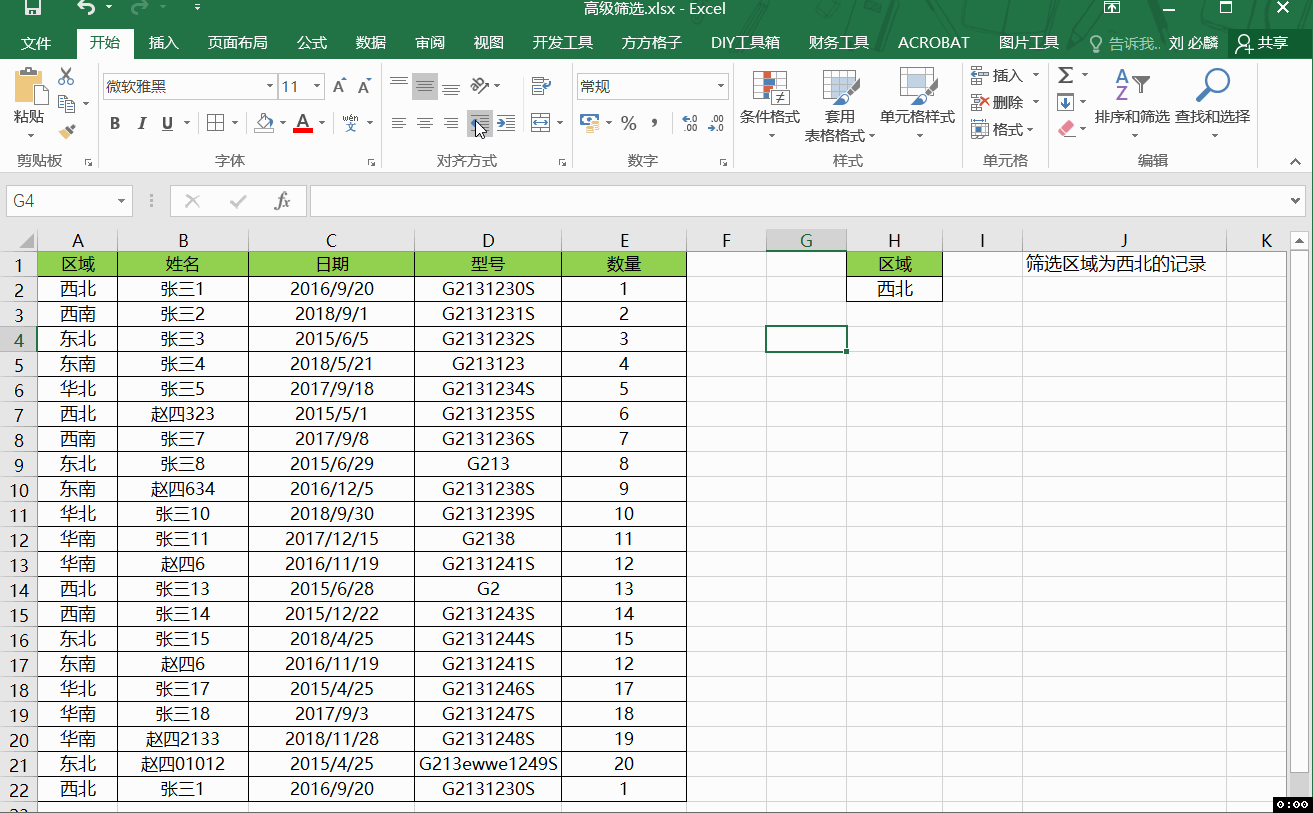Apply bottom vertical alignment
Screen dimensions: 1313x813
pos(451,87)
